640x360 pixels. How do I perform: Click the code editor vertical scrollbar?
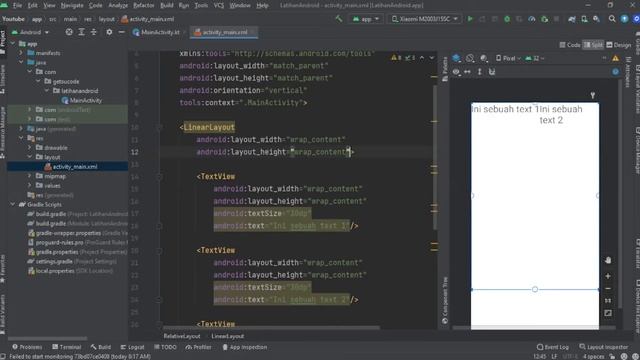[434, 157]
